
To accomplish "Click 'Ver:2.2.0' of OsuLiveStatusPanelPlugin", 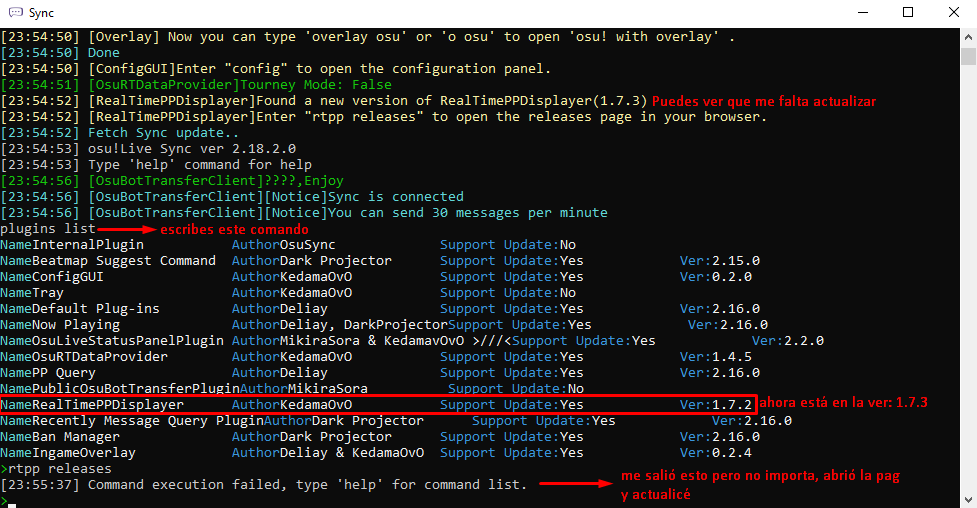I will point(788,341).
